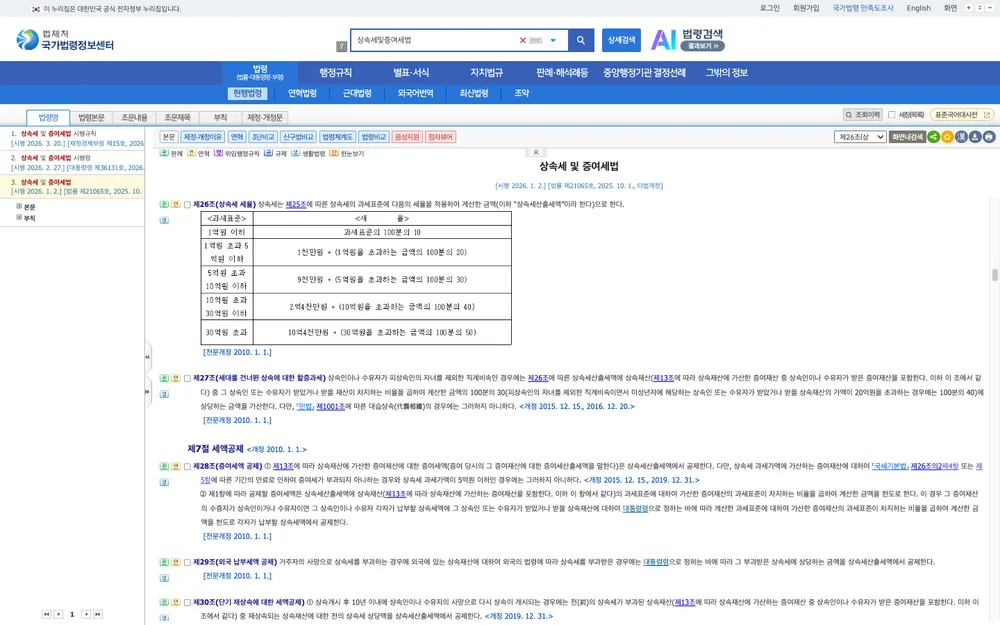Switch to the 제정·개정문 tab
This screenshot has width=1000, height=625.
(265, 117)
